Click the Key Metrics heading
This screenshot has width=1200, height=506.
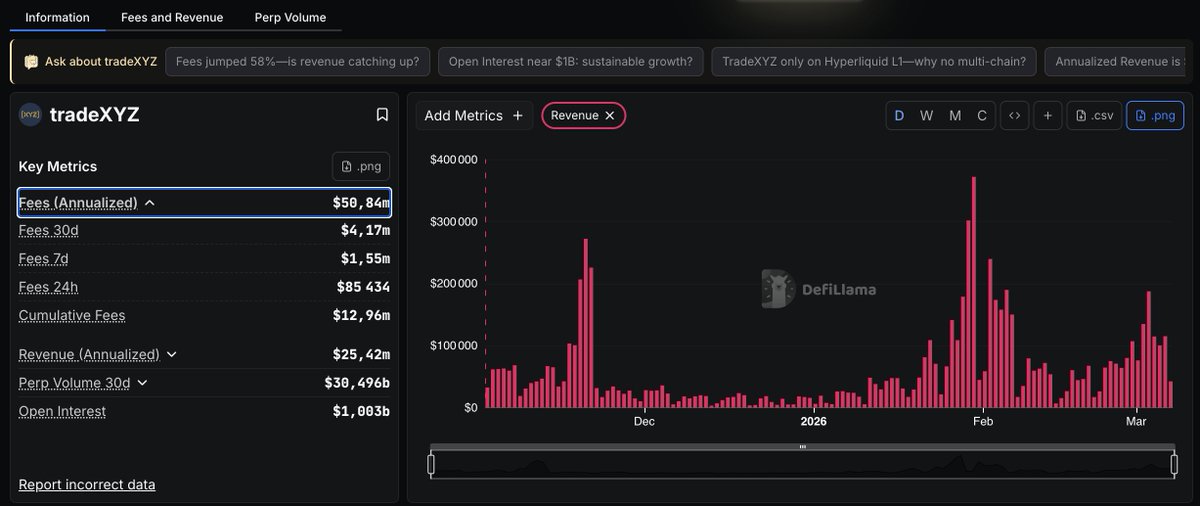tap(58, 166)
